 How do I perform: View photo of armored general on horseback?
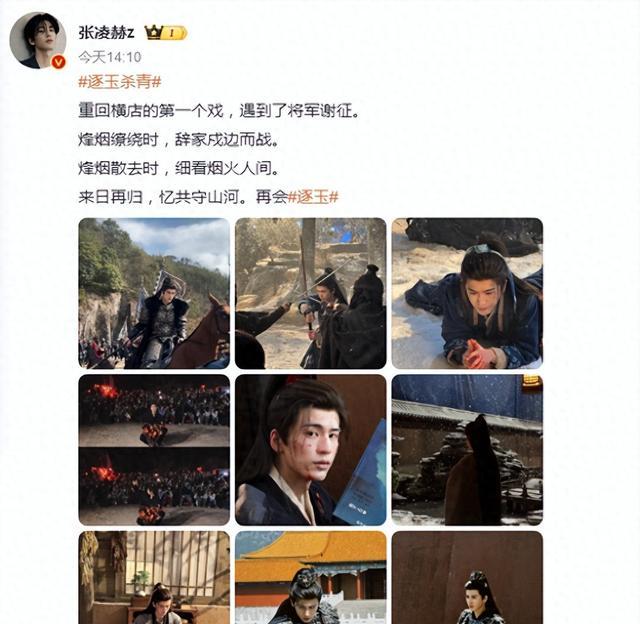[154, 293]
